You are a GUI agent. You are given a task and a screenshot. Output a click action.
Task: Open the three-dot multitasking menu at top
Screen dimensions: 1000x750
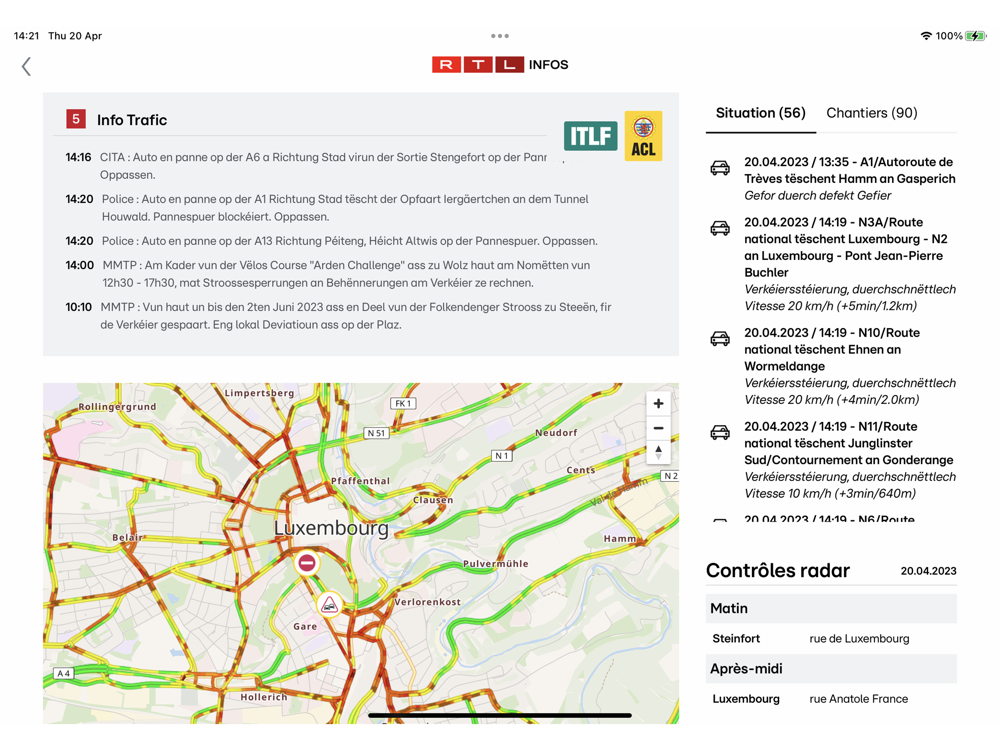click(500, 36)
